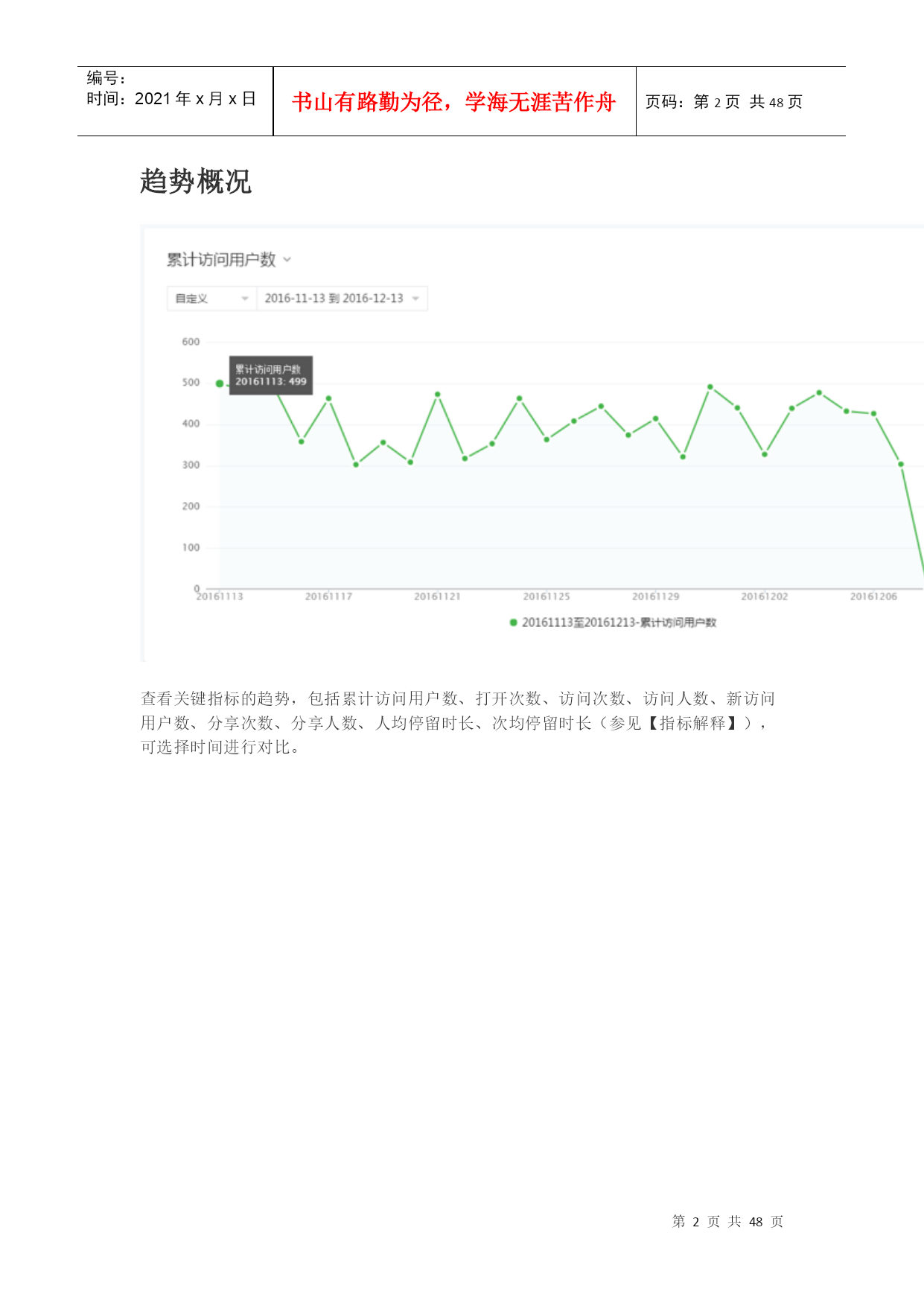Click the data point above 20161125
924x1306 pixels.
pos(547,439)
